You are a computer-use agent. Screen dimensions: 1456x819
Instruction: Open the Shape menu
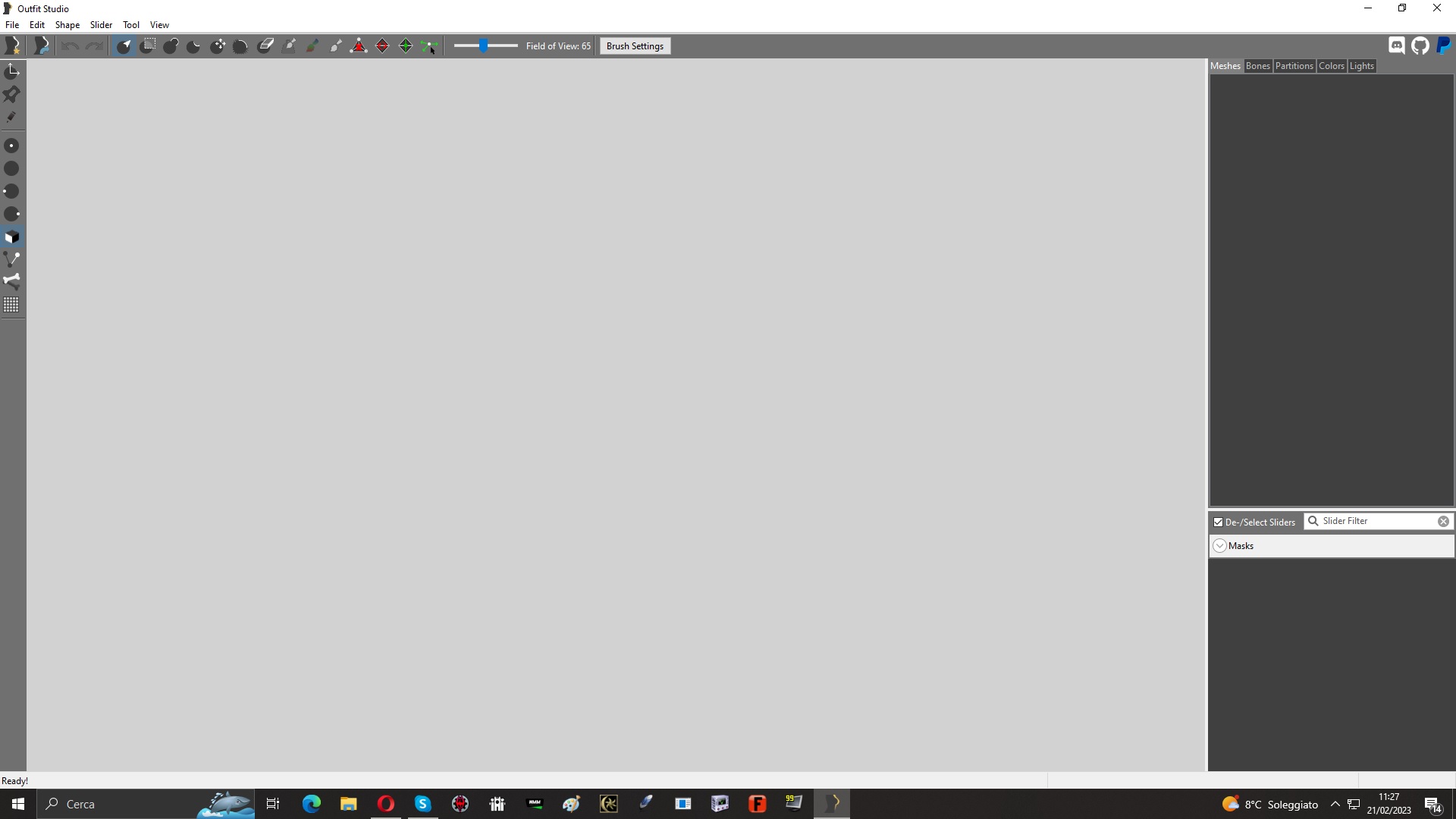coord(67,25)
